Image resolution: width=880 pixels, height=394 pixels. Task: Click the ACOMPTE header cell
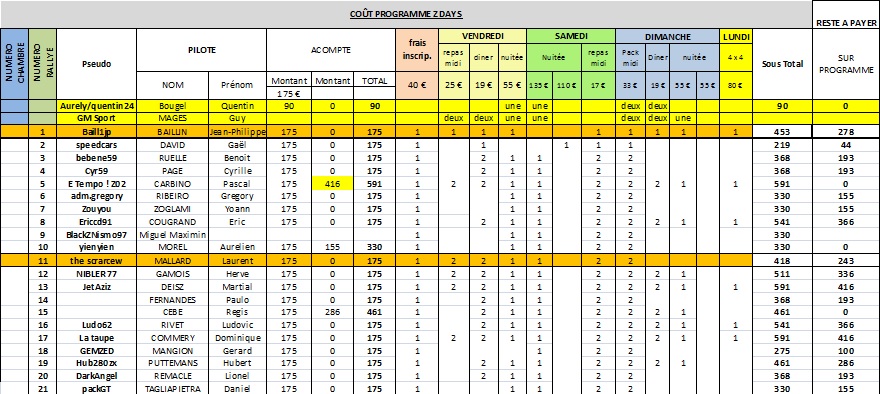click(331, 50)
